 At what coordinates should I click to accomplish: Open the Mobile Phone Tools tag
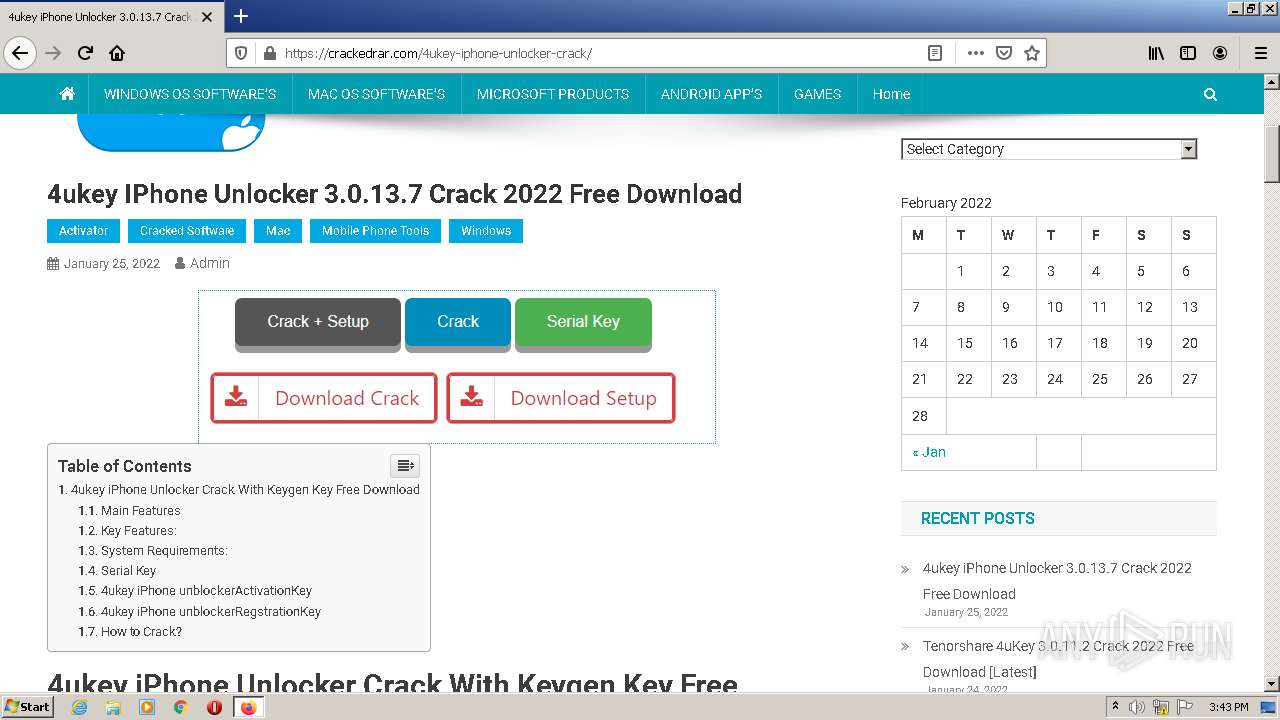click(x=375, y=231)
